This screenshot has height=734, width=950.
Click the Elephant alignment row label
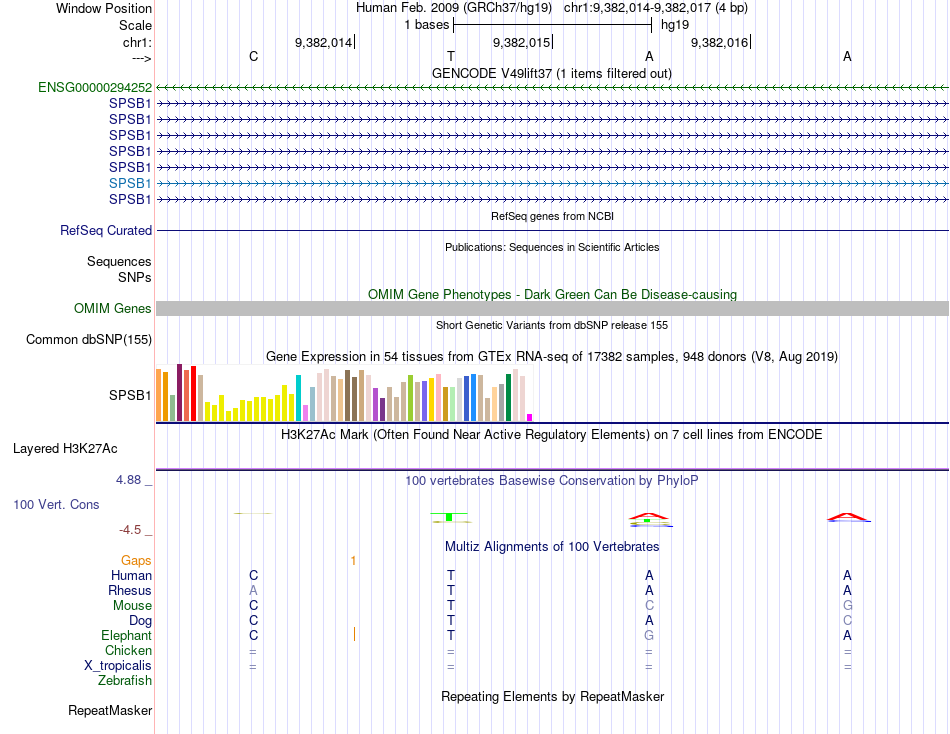[127, 635]
